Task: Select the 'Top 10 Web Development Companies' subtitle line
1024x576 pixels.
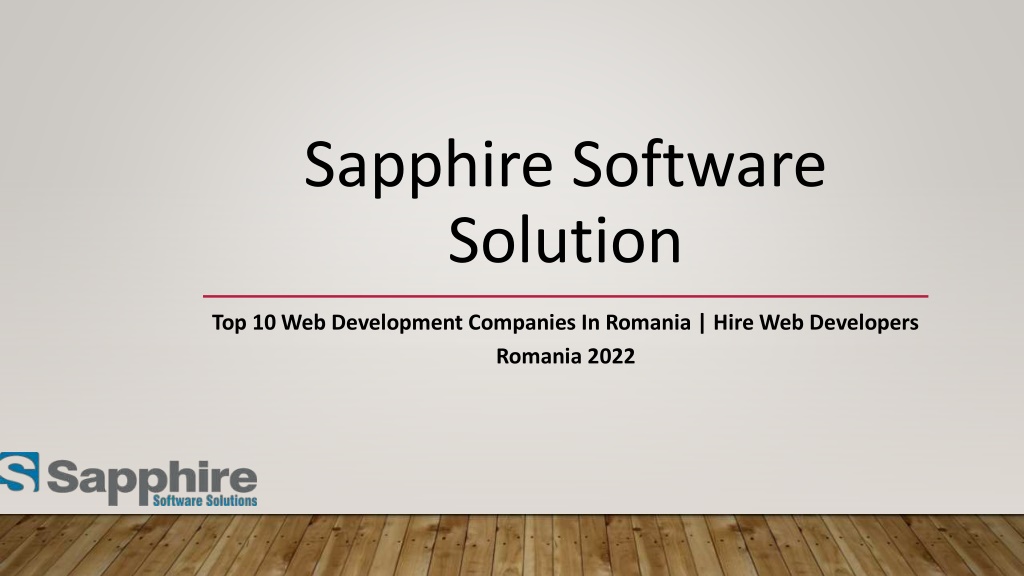Action: coord(565,323)
